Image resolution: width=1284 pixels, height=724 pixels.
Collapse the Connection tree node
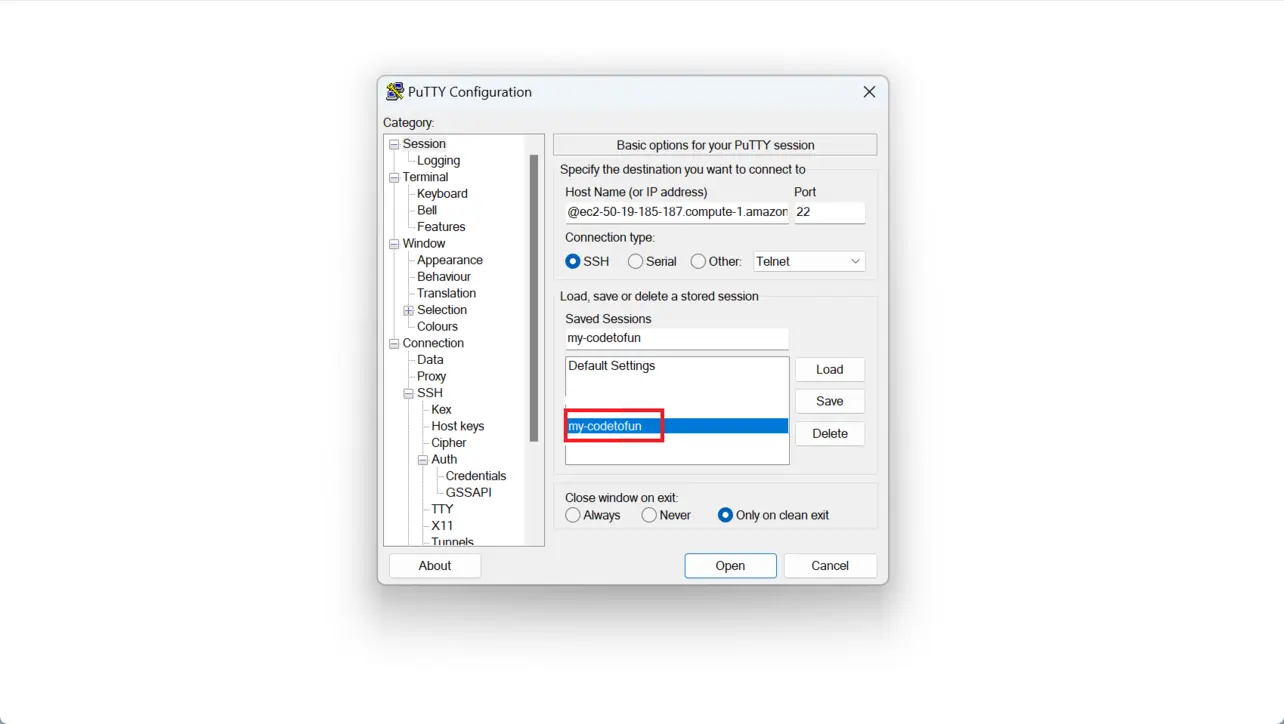coord(394,343)
